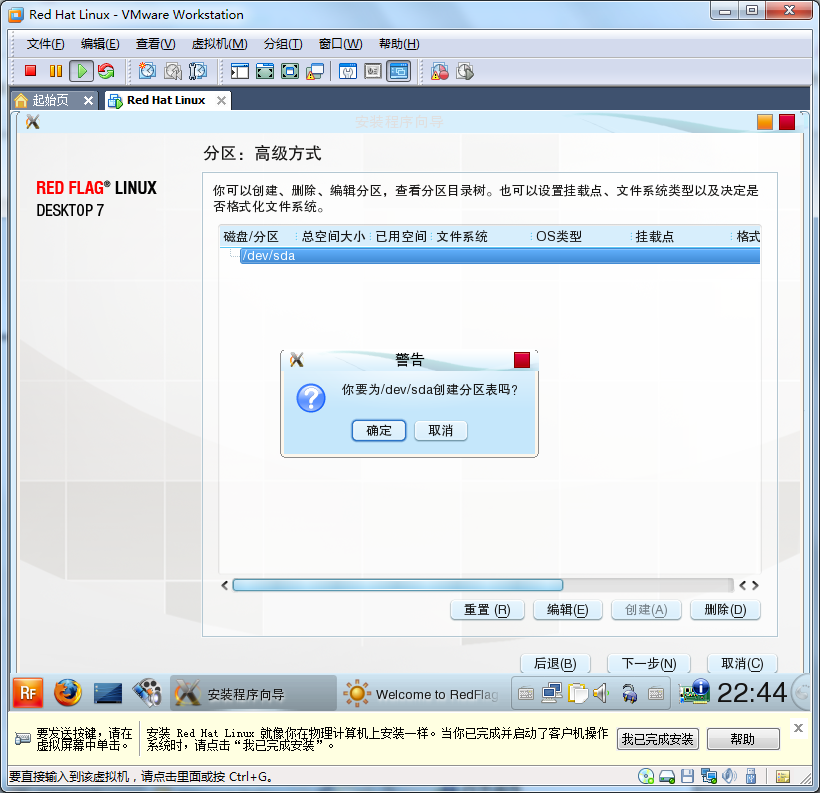This screenshot has width=820, height=793.
Task: Open the 窗口(W) menu
Action: click(x=340, y=44)
